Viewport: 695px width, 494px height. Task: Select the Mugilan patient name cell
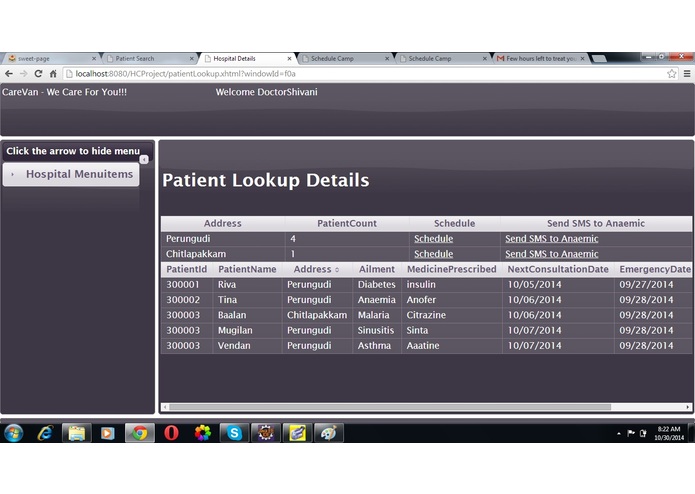[247, 331]
